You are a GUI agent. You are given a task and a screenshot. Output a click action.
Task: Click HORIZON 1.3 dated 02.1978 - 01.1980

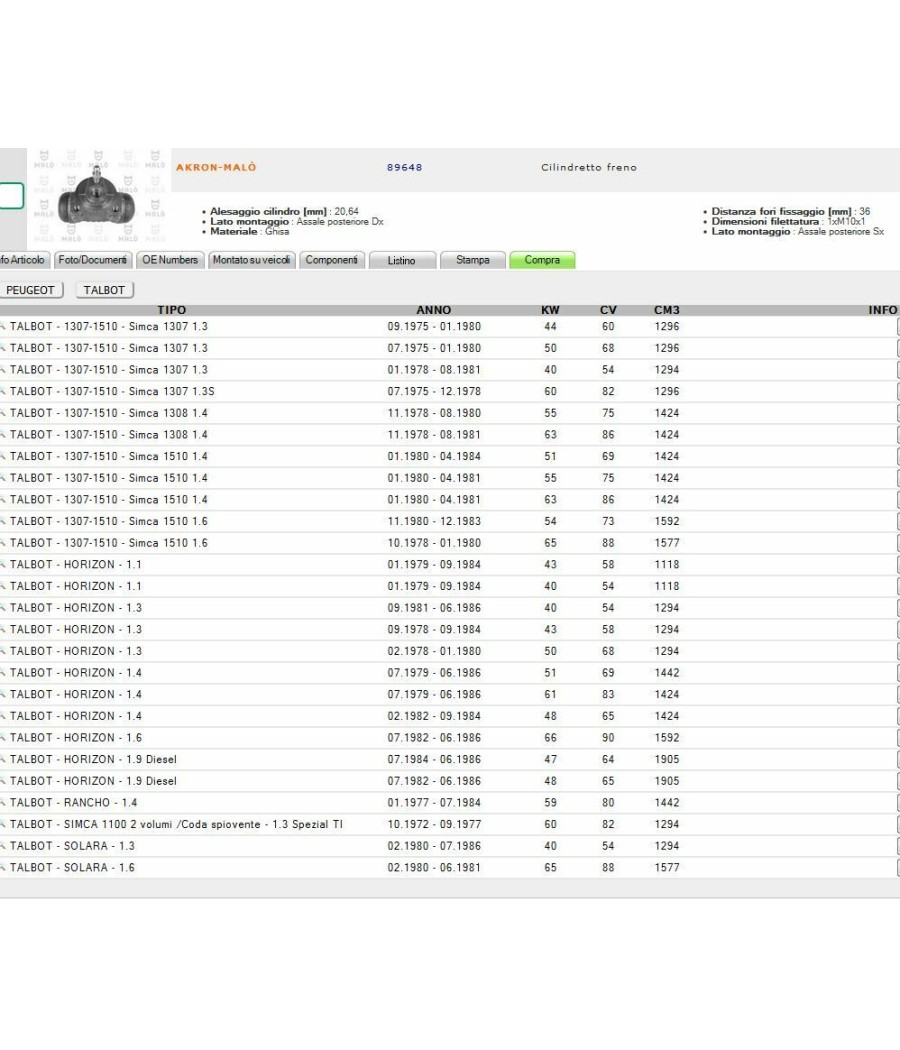pyautogui.click(x=449, y=652)
